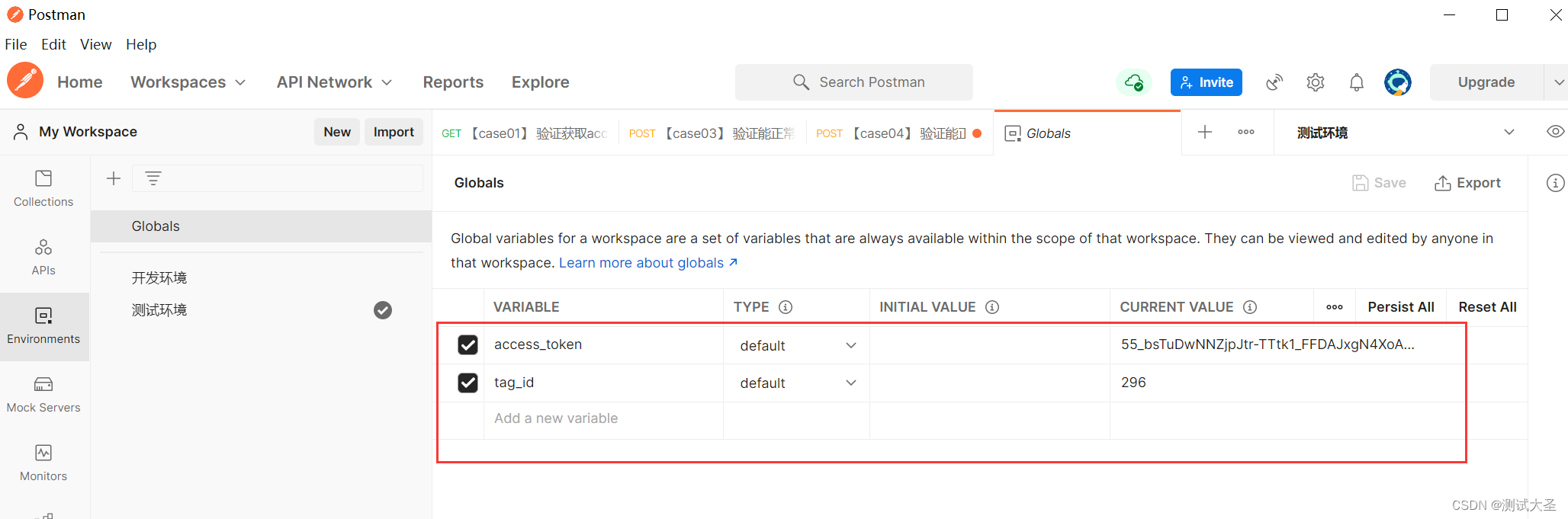Click the environment filter input field
The width and height of the screenshot is (1568, 519).
click(x=278, y=178)
